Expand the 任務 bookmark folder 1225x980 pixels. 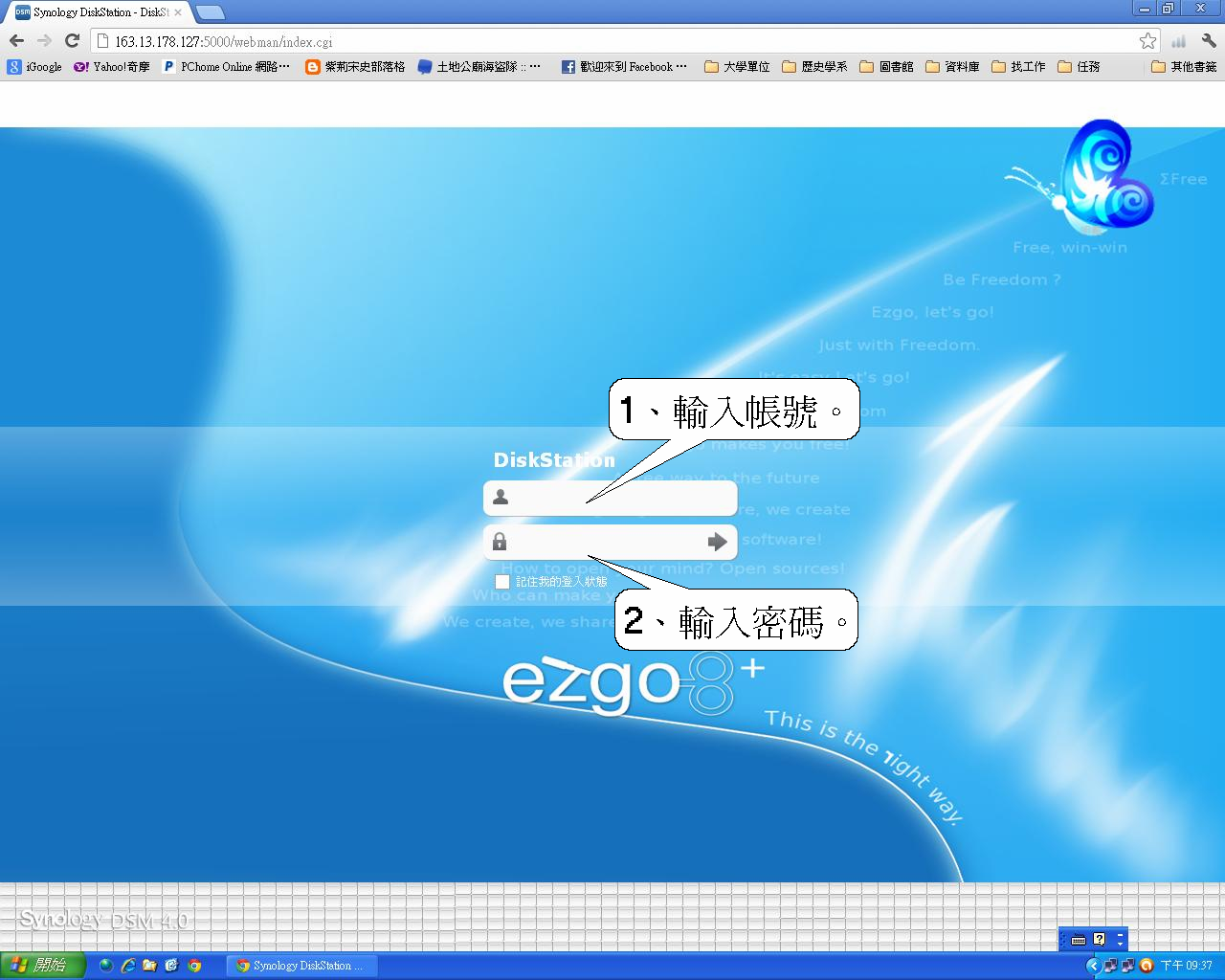pos(1079,67)
